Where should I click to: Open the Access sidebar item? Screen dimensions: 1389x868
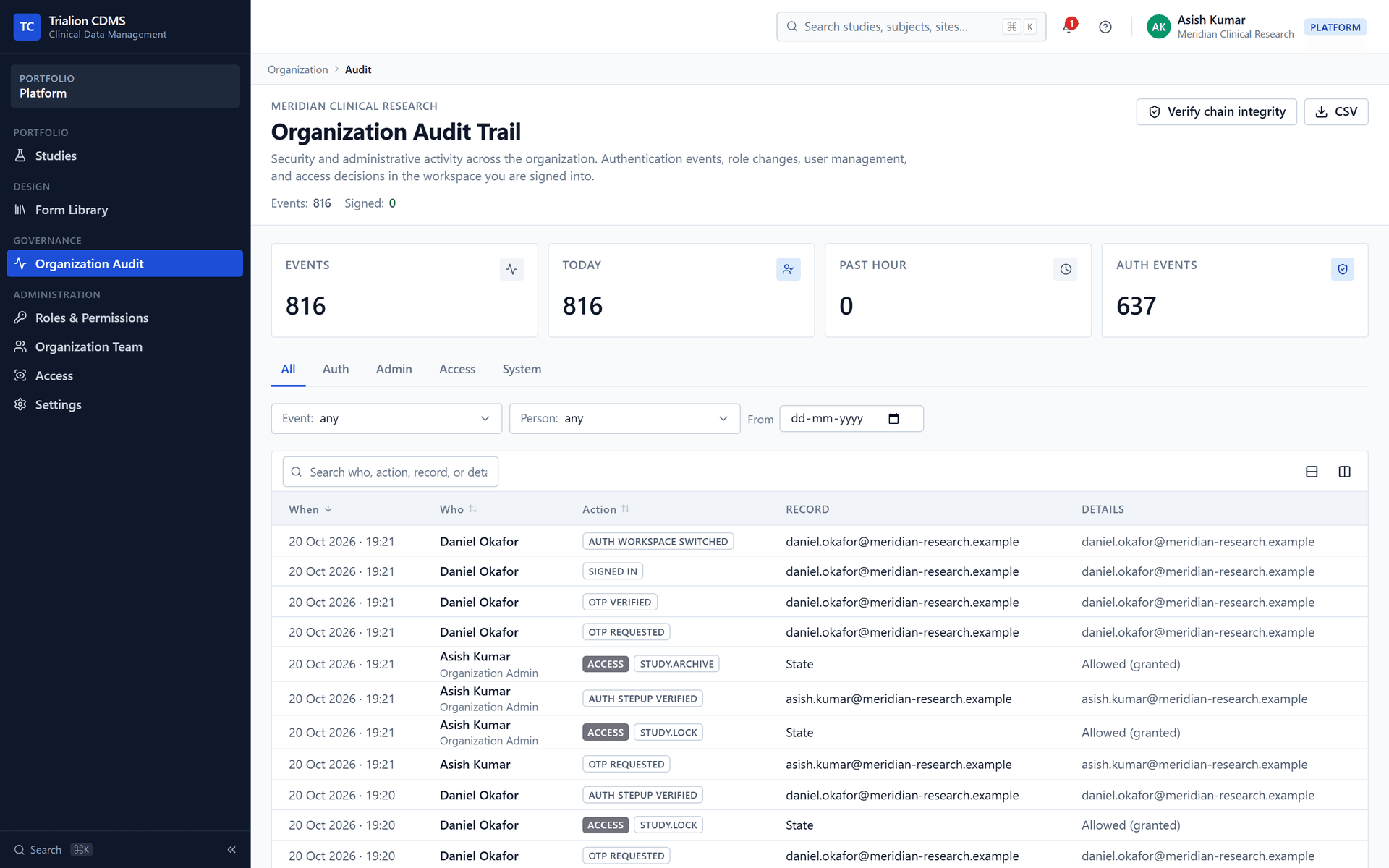pyautogui.click(x=124, y=375)
